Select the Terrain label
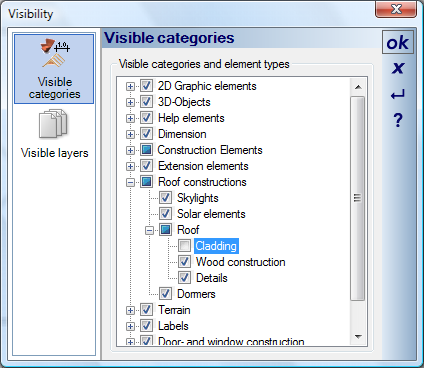This screenshot has height=368, width=424. (x=174, y=310)
